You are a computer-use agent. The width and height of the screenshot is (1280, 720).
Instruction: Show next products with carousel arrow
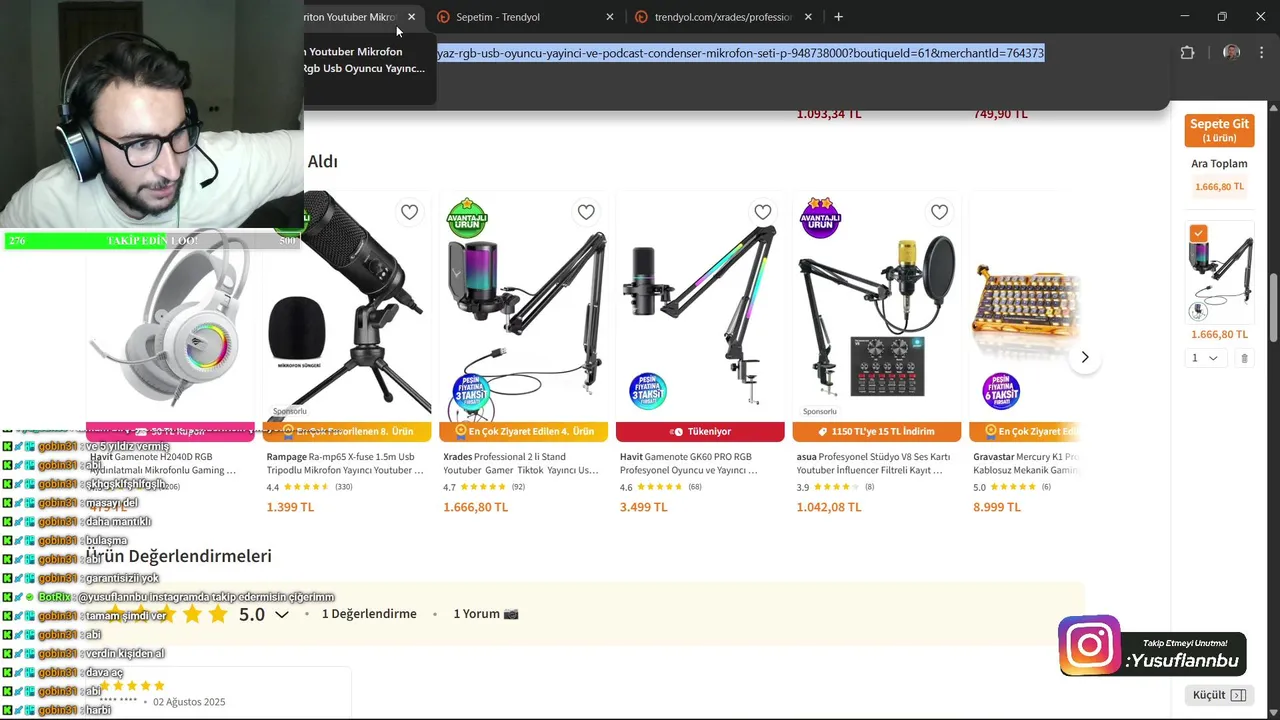(x=1085, y=357)
